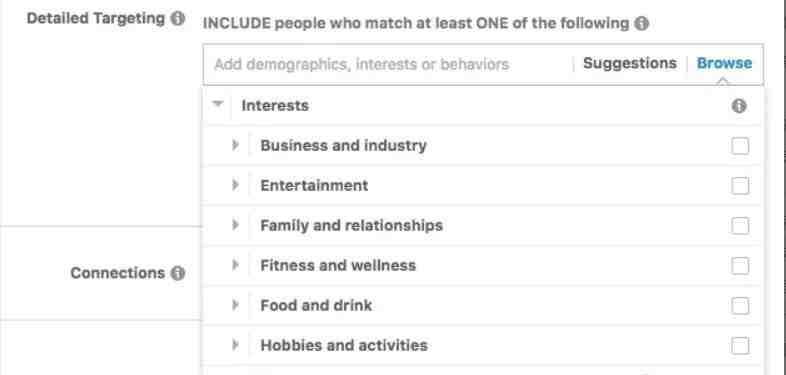Click the Interests row info icon
This screenshot has height=375, width=786.
click(739, 106)
